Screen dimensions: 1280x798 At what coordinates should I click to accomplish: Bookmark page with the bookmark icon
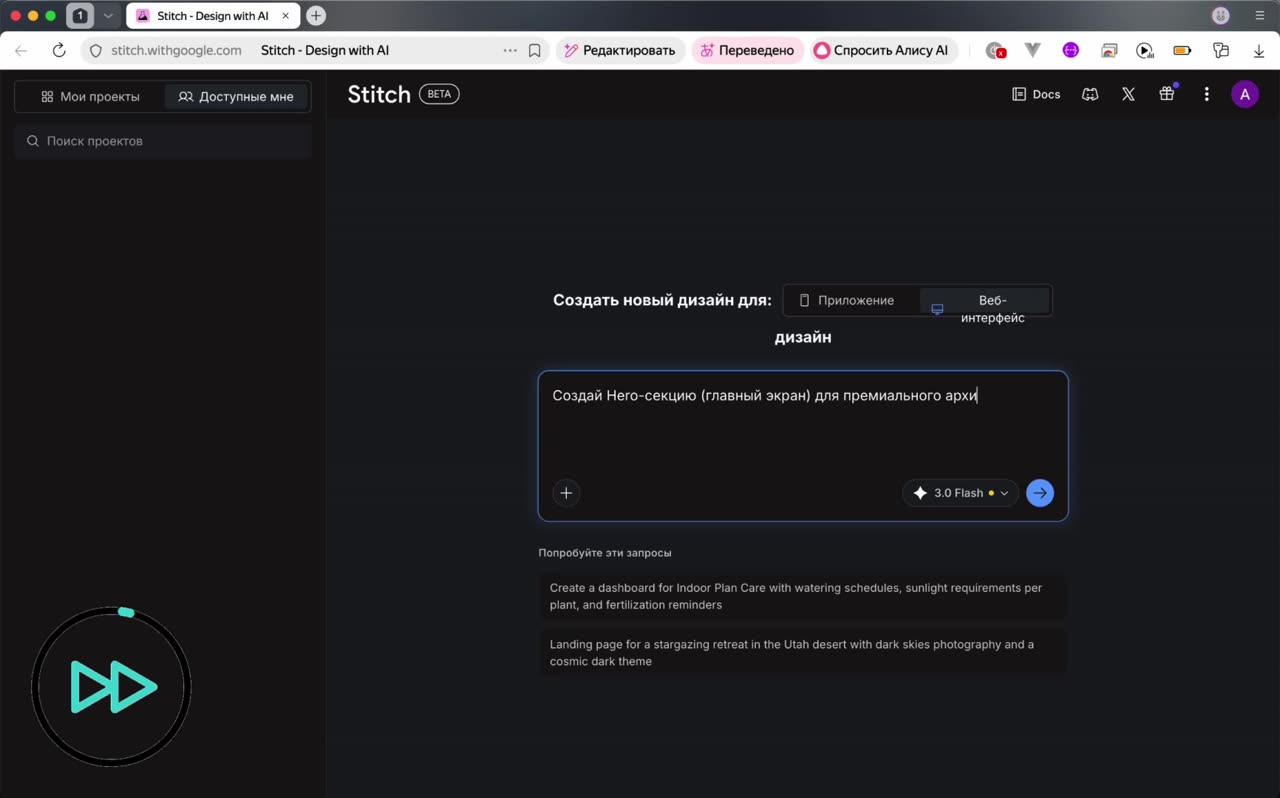pos(535,50)
